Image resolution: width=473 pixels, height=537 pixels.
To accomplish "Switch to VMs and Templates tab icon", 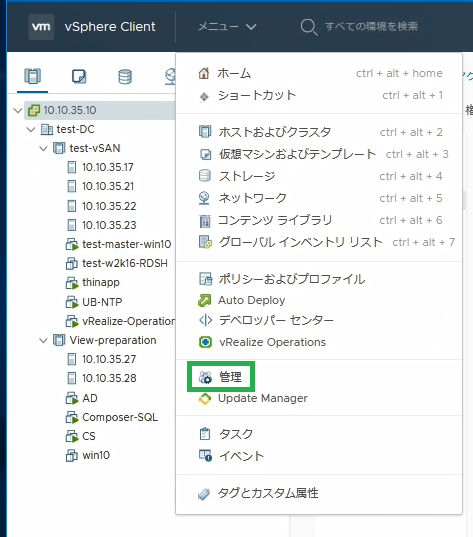I will click(79, 76).
